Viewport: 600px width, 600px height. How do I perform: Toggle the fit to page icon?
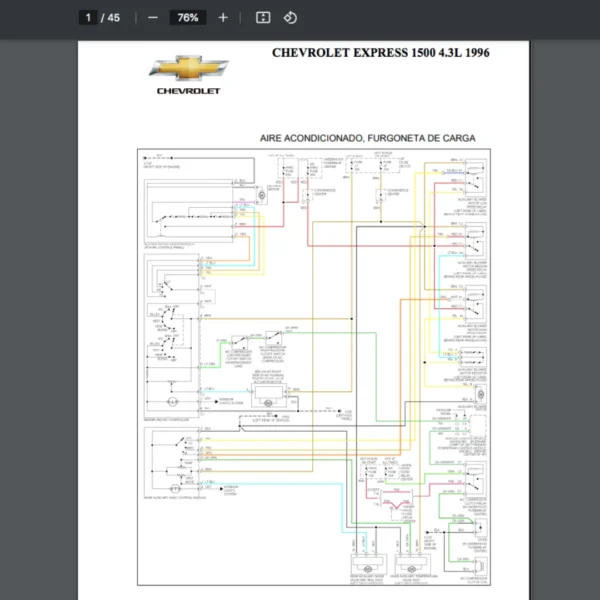(263, 18)
